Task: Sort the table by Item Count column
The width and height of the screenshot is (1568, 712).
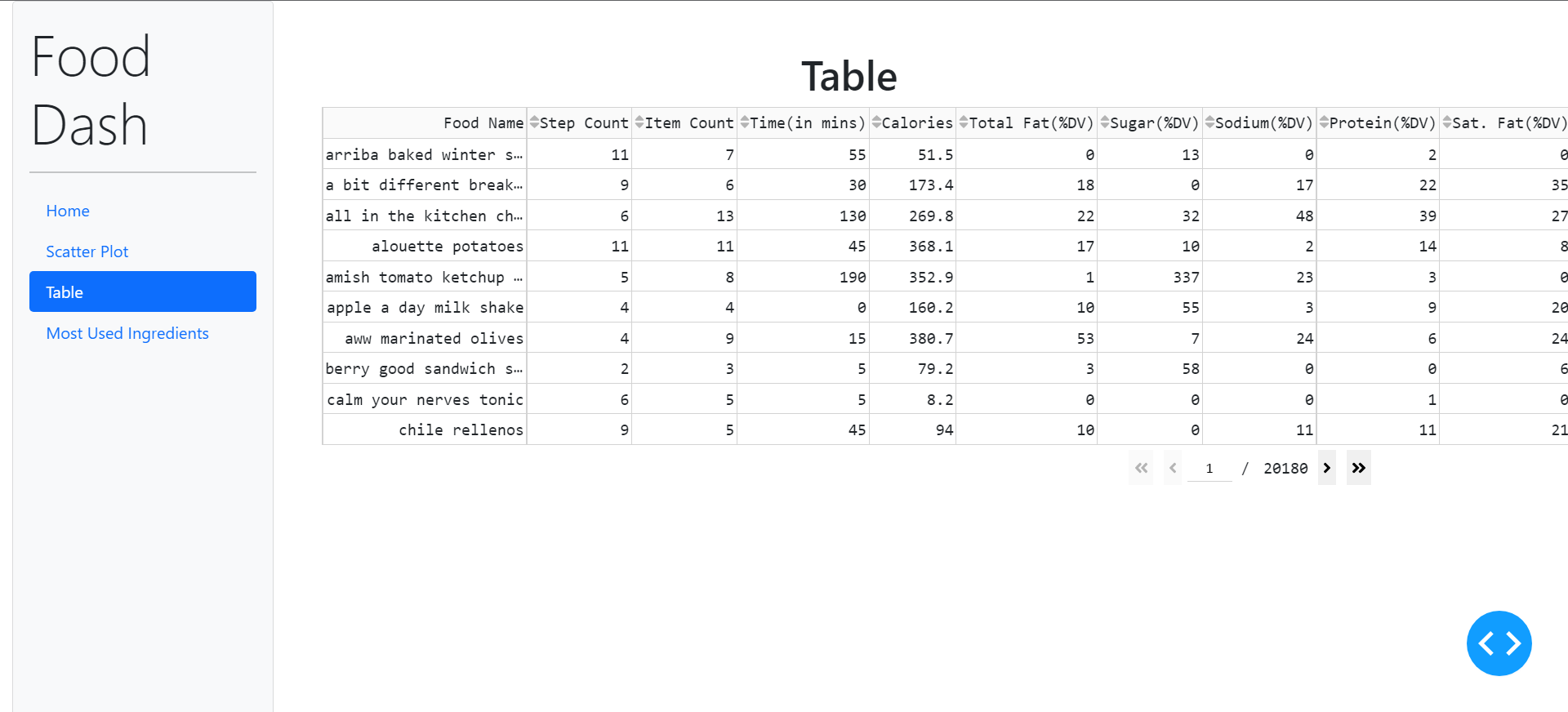Action: coord(639,122)
